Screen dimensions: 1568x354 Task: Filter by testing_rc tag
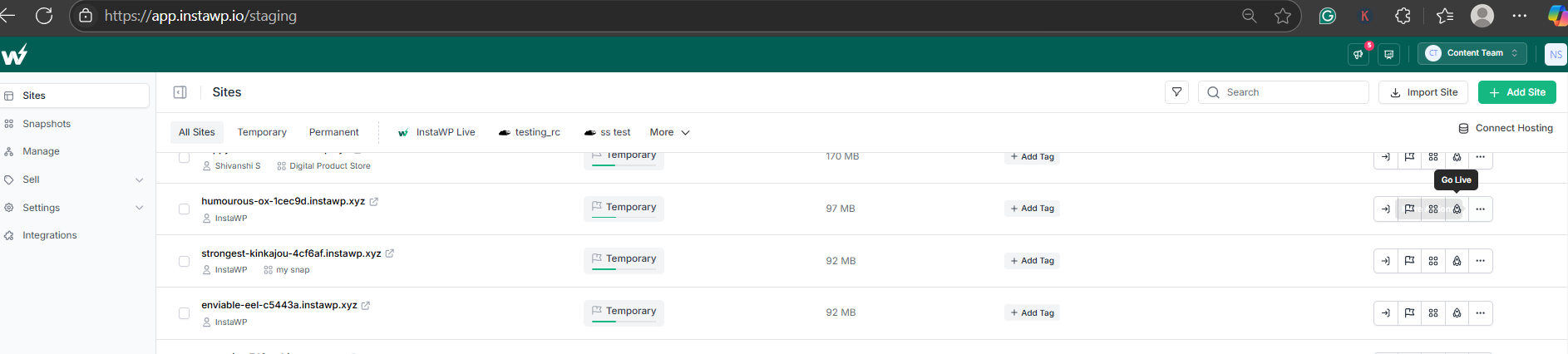click(530, 132)
